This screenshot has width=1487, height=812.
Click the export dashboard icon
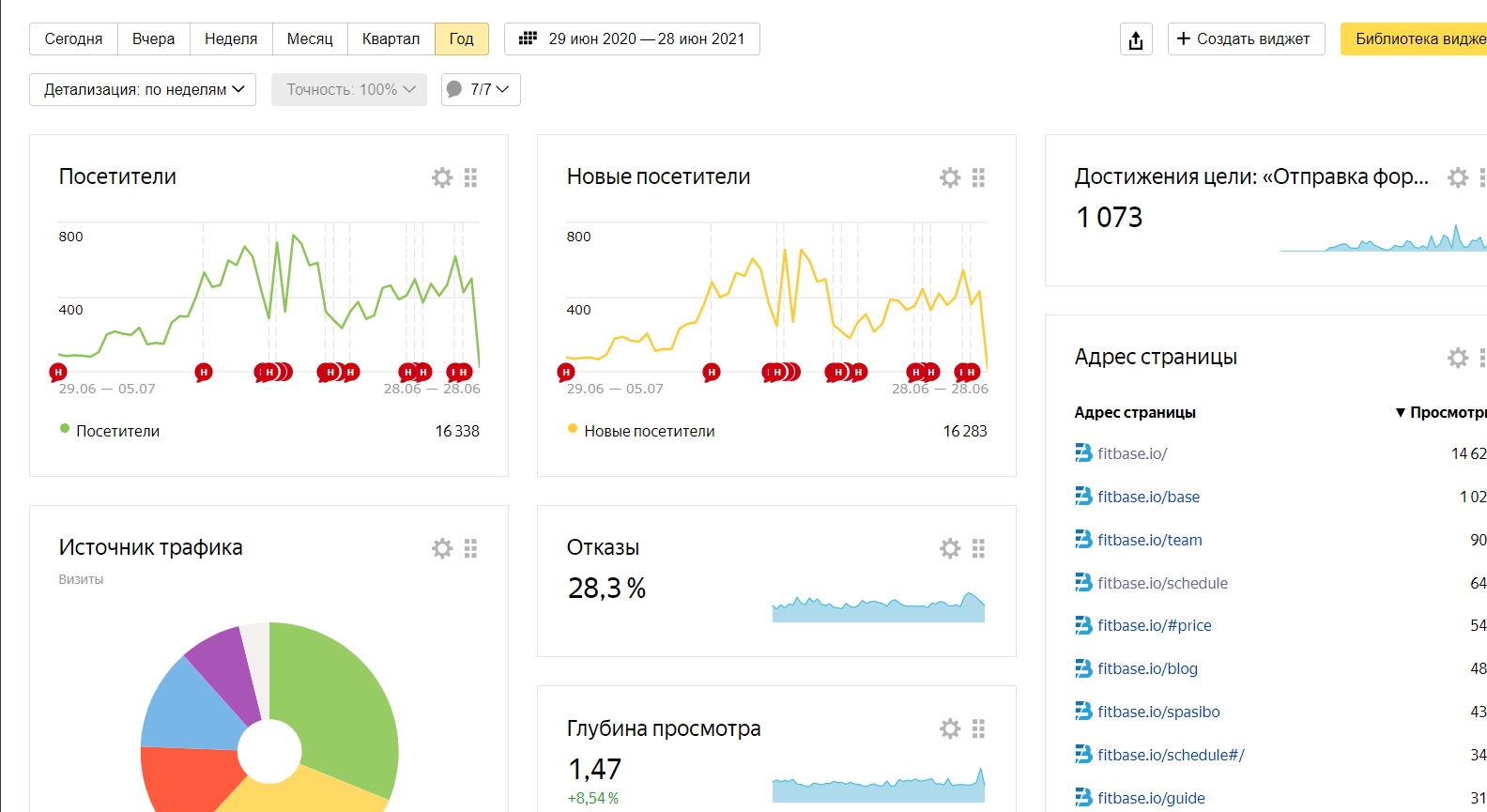[x=1136, y=39]
